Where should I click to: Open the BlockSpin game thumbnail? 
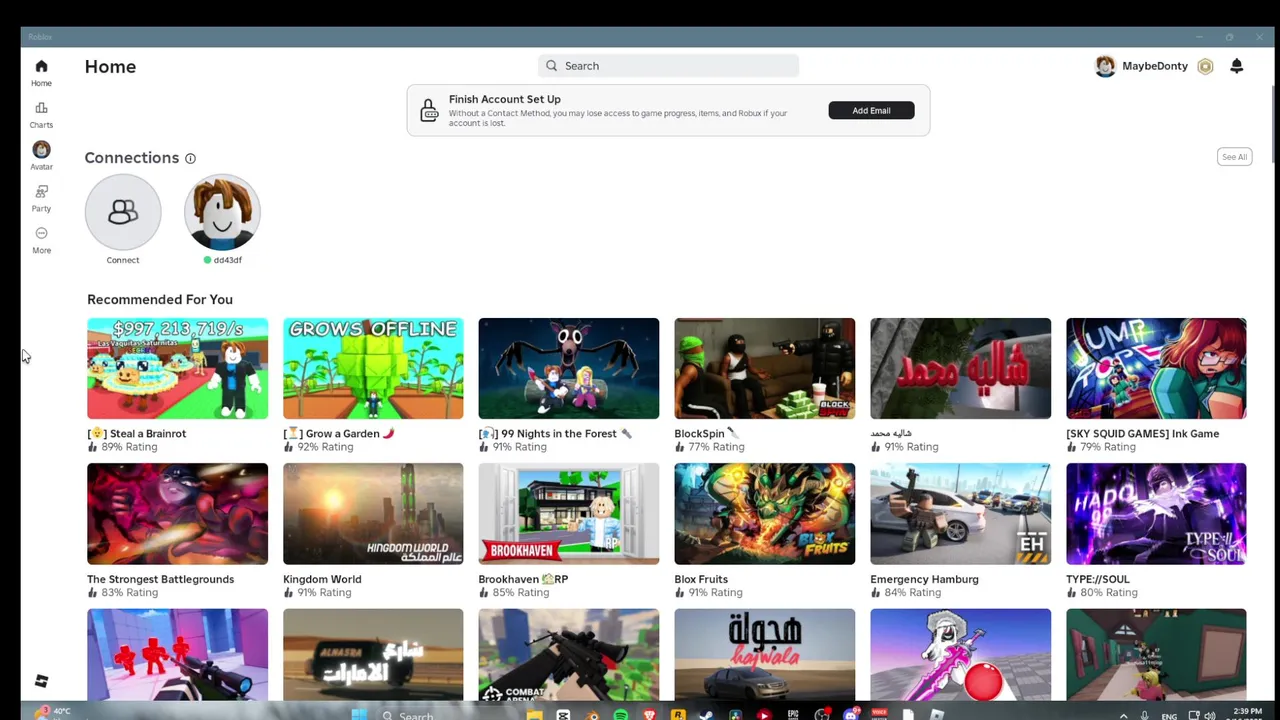tap(765, 369)
